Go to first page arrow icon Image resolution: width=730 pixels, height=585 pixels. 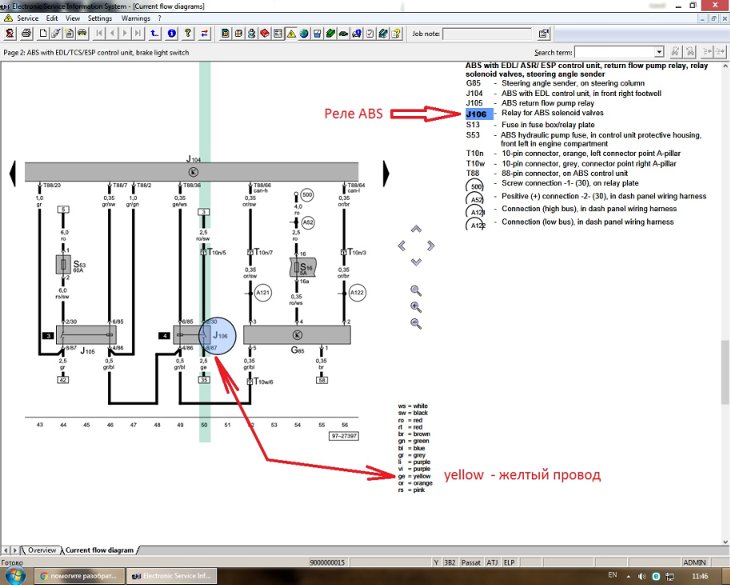99,34
